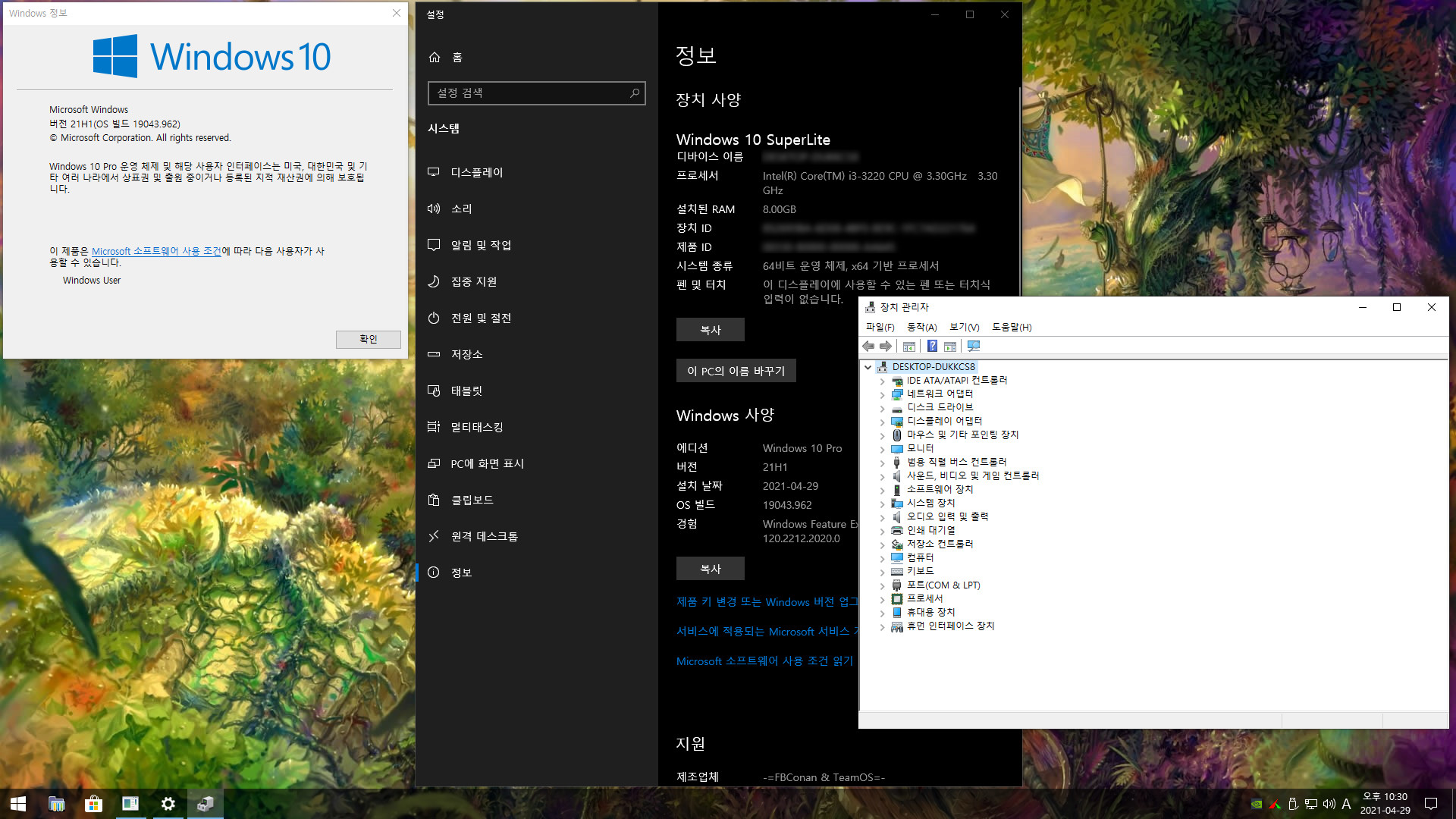1456x819 pixels.
Task: Open Multitasking (멀티태스킹) settings page
Action: click(536, 427)
